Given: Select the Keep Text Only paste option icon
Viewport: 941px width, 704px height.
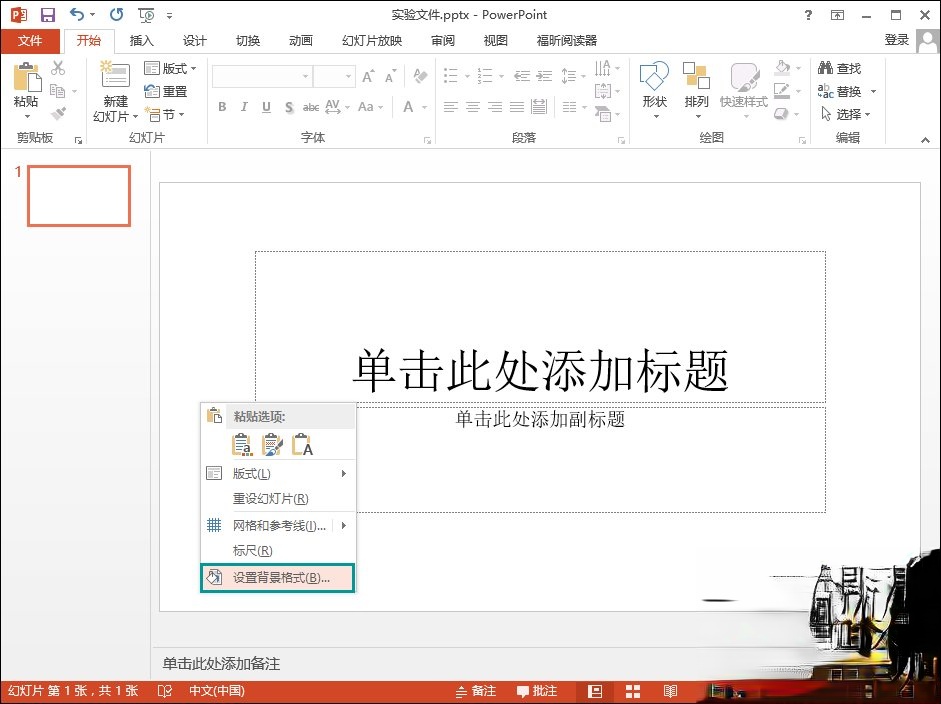Looking at the screenshot, I should 300,445.
